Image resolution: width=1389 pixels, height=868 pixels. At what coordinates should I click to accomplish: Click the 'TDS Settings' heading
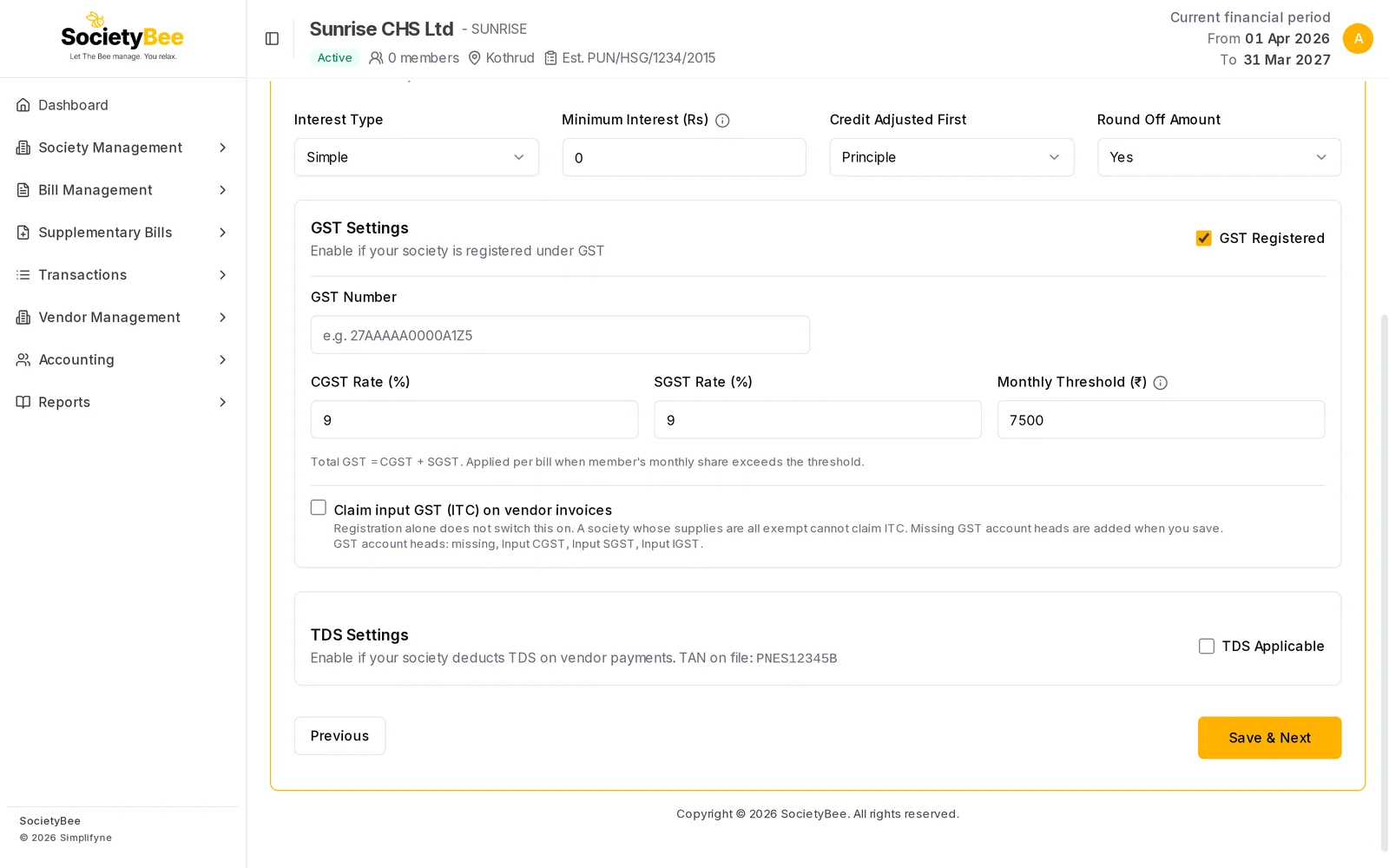tap(359, 635)
